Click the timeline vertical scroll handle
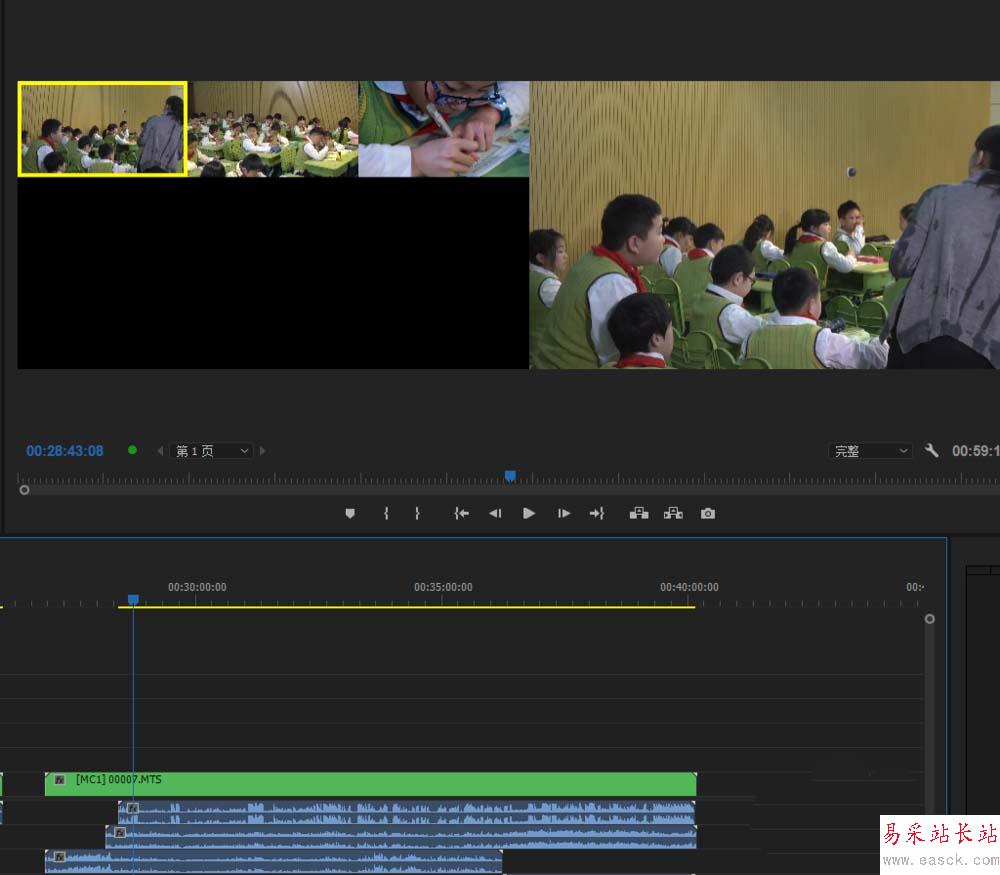Screen dimensions: 1000x875 930,619
